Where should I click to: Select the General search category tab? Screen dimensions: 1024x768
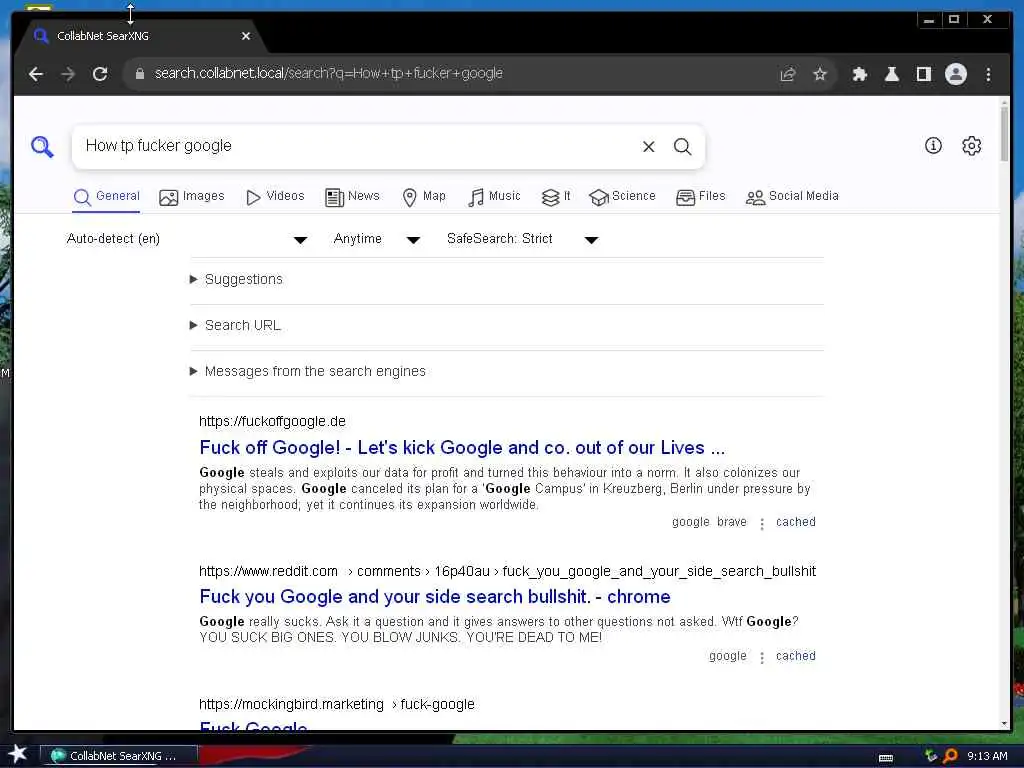click(x=106, y=197)
